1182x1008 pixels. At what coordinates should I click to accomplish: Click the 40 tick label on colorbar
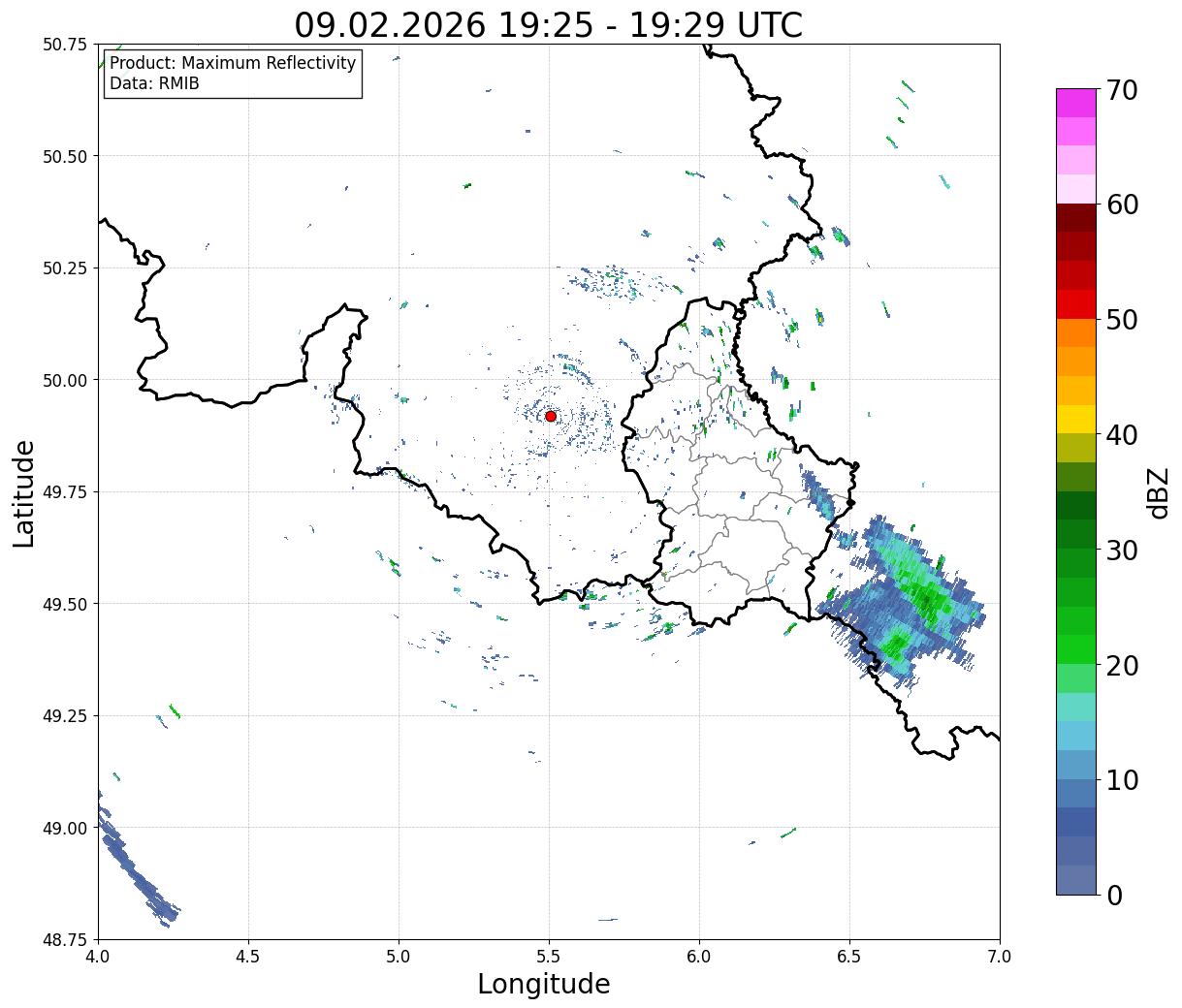click(1121, 434)
